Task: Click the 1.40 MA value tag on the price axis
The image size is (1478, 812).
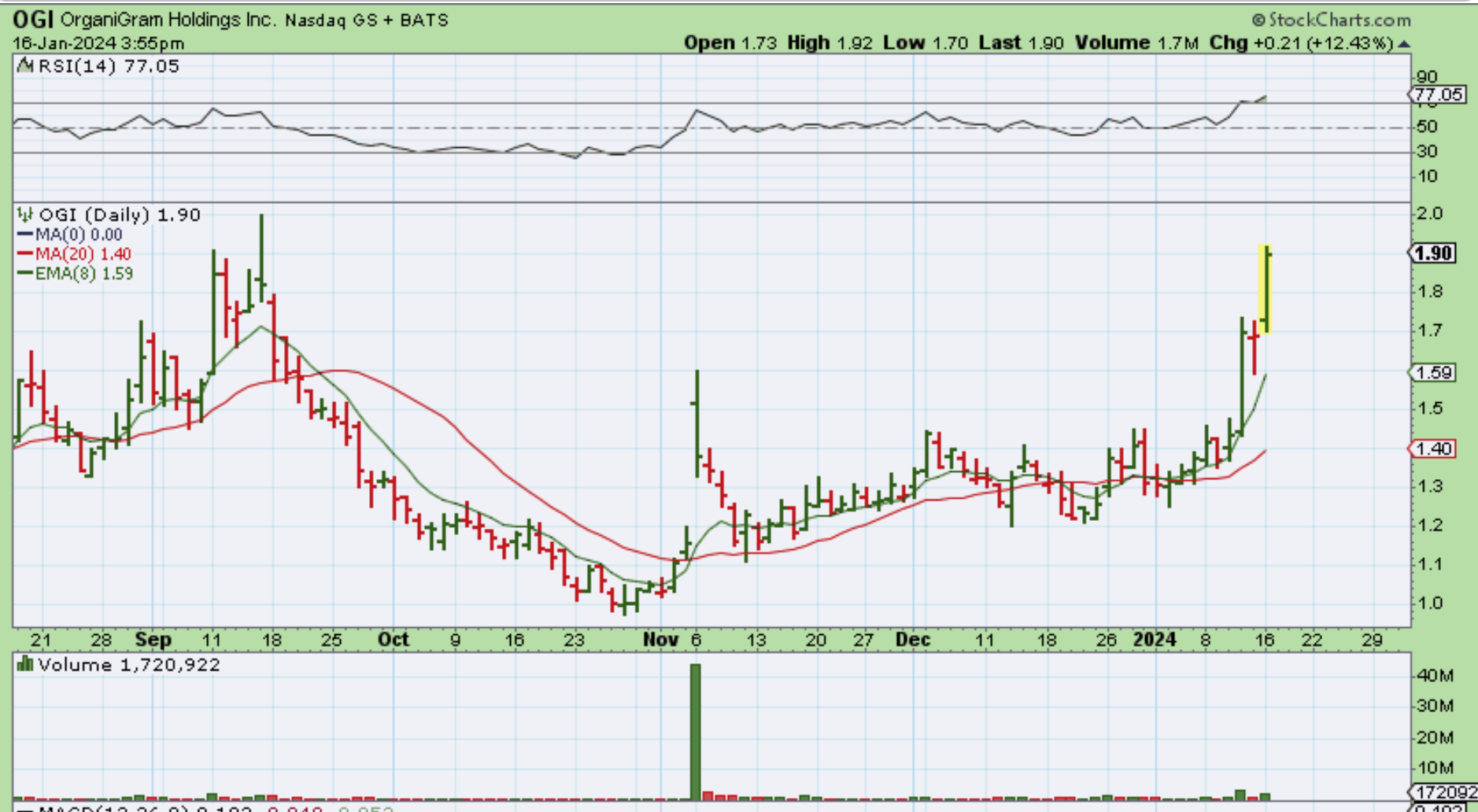Action: [x=1432, y=448]
